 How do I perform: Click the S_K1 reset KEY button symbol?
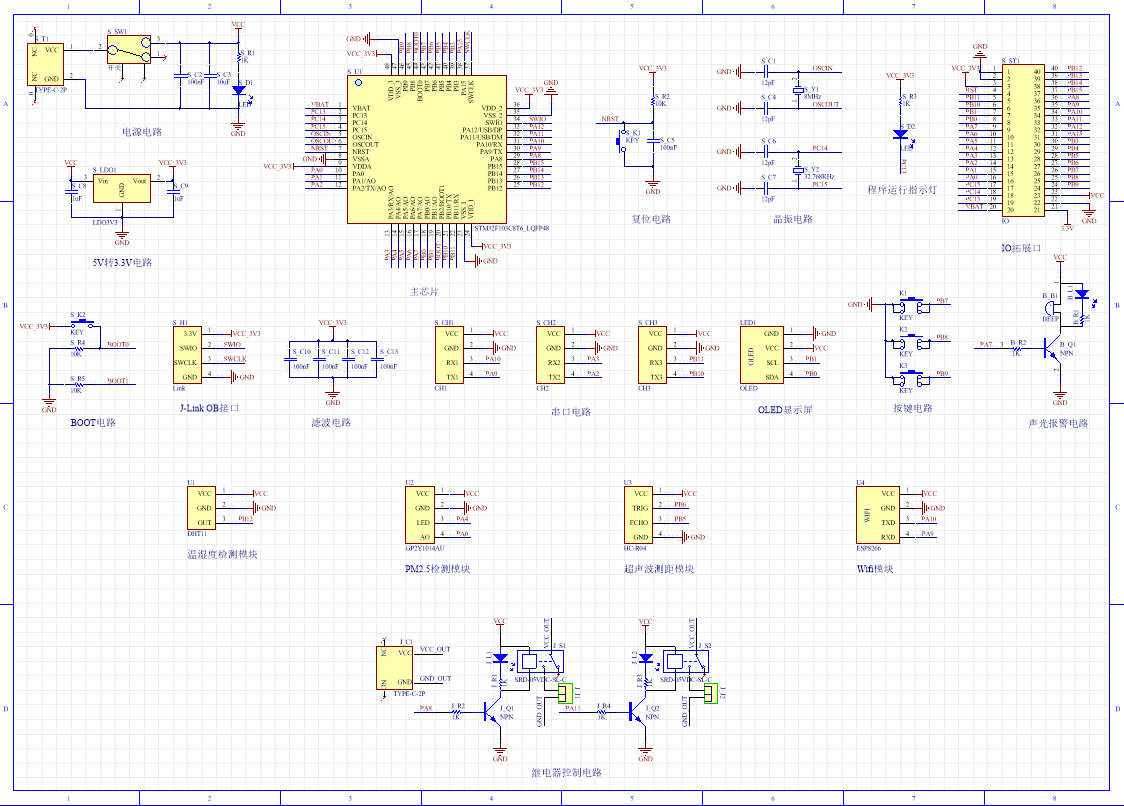[621, 141]
